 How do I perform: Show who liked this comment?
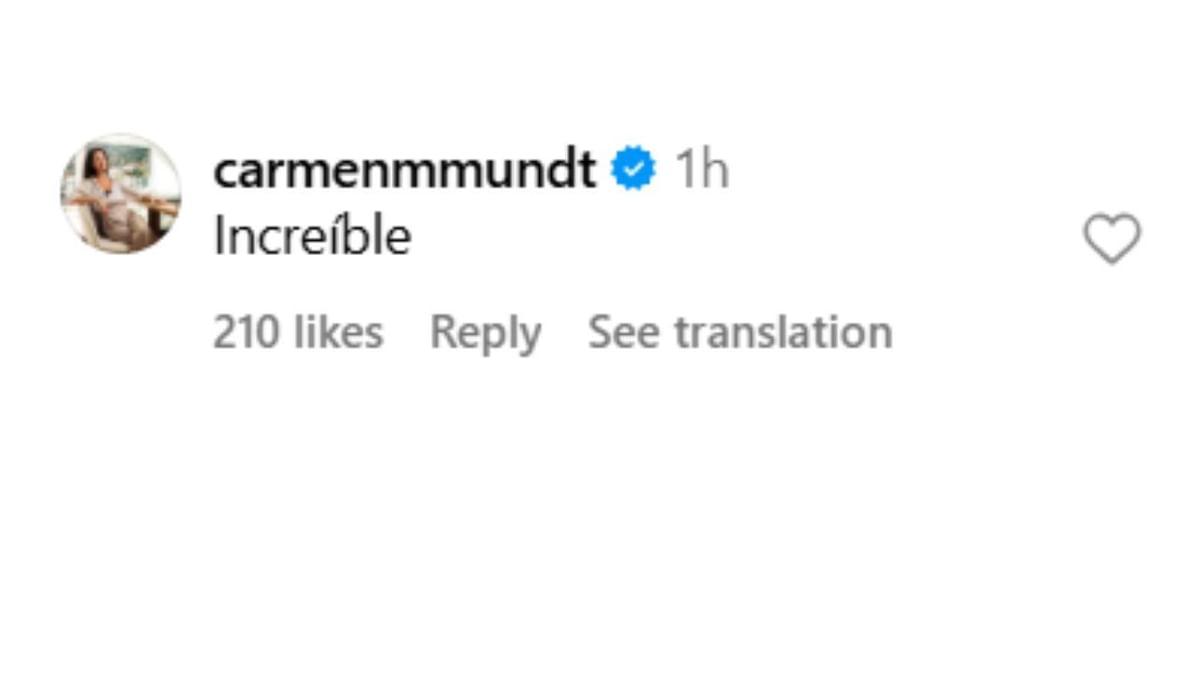tap(298, 332)
